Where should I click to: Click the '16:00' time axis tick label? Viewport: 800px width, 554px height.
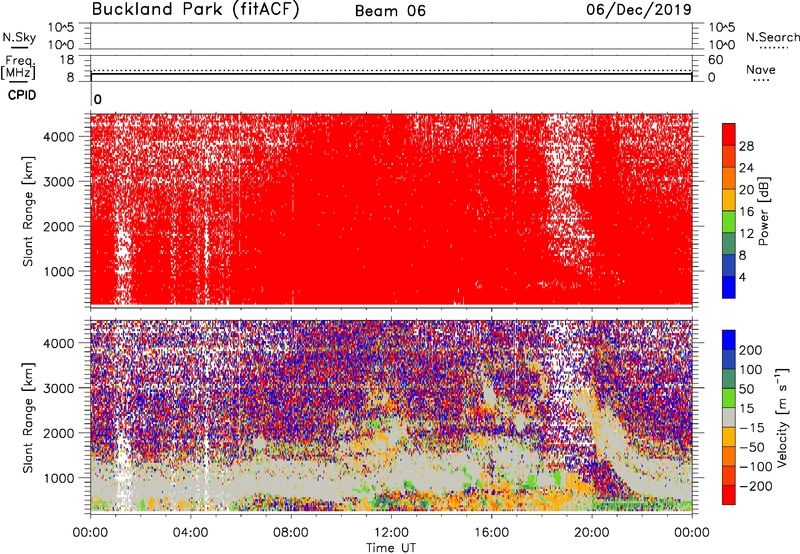pyautogui.click(x=491, y=533)
